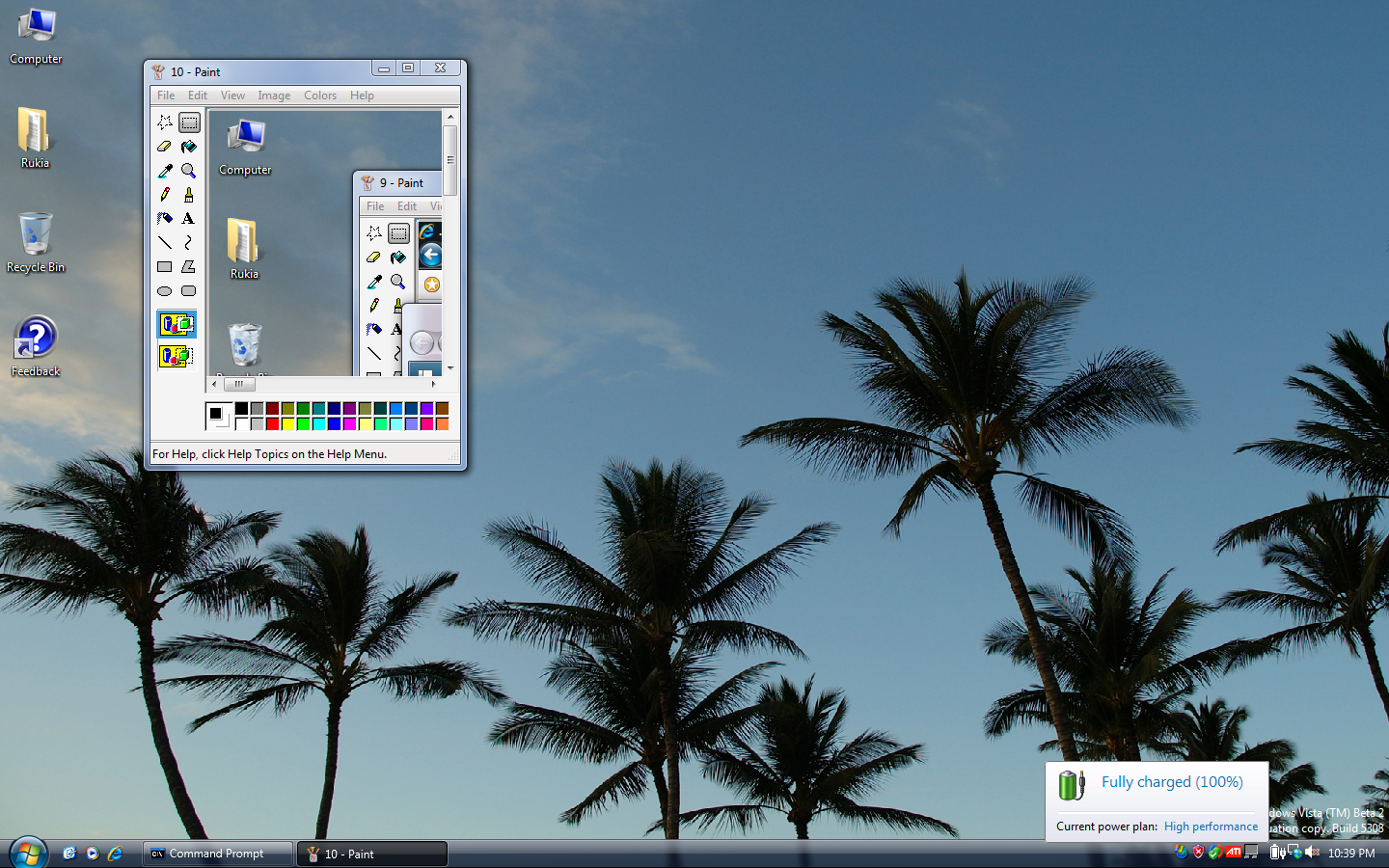
Task: Activate the Magnifier tool
Action: coord(189,171)
